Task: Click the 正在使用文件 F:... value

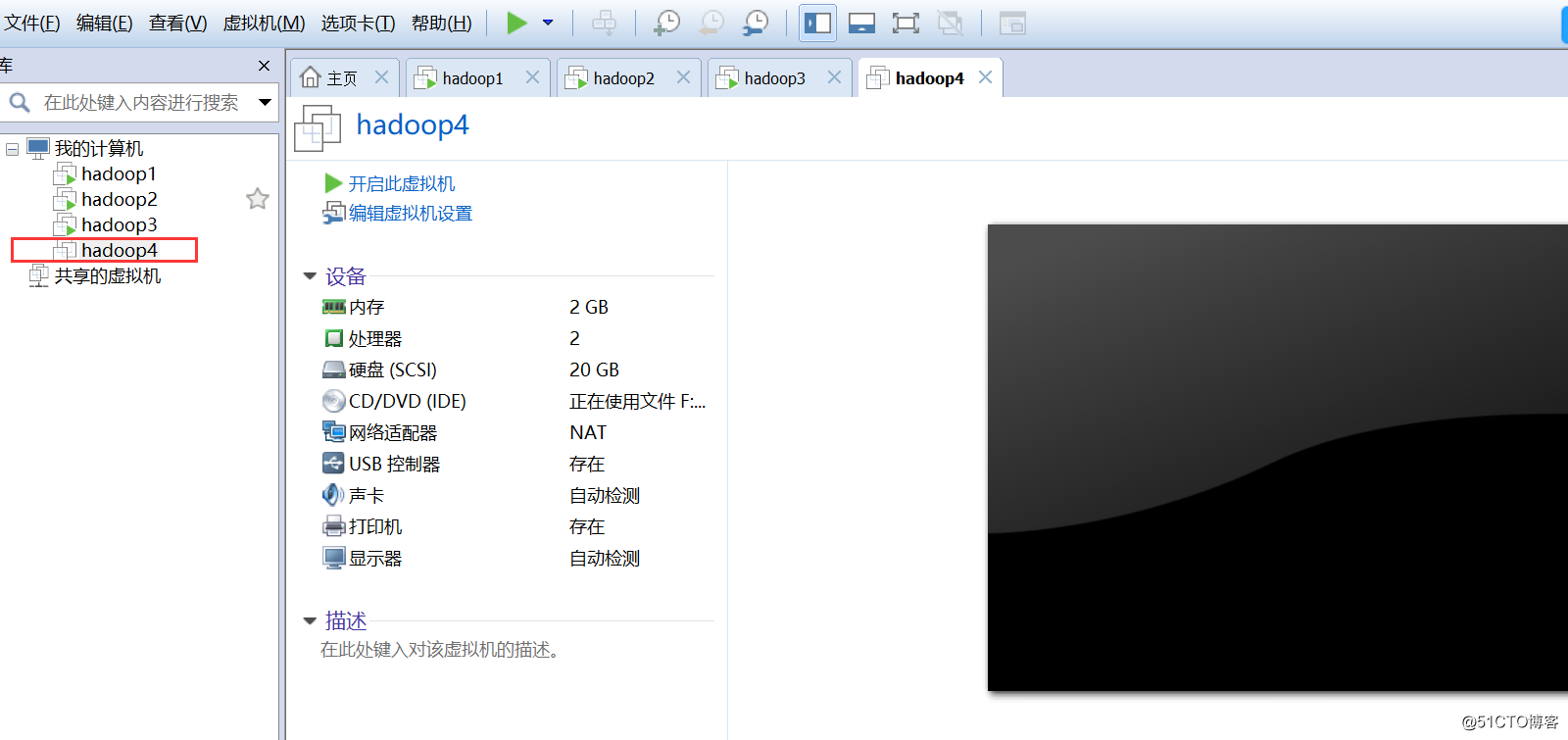Action: click(x=637, y=401)
